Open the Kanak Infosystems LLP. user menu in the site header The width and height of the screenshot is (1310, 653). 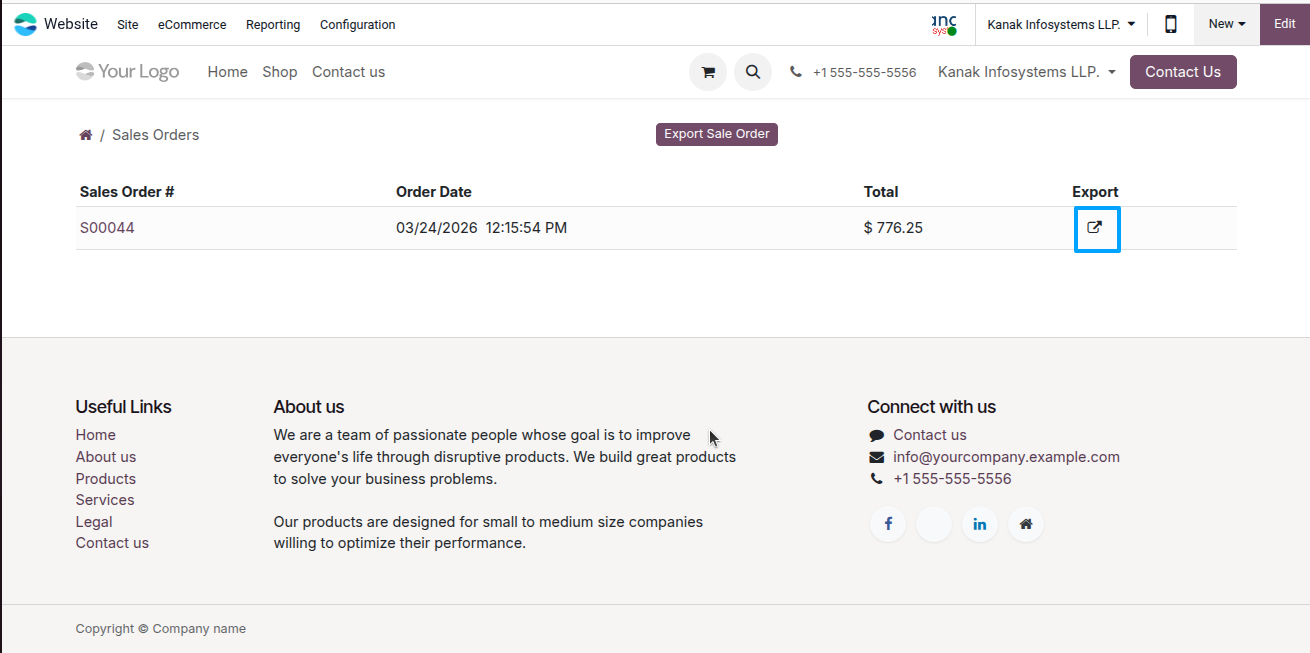pos(1027,72)
